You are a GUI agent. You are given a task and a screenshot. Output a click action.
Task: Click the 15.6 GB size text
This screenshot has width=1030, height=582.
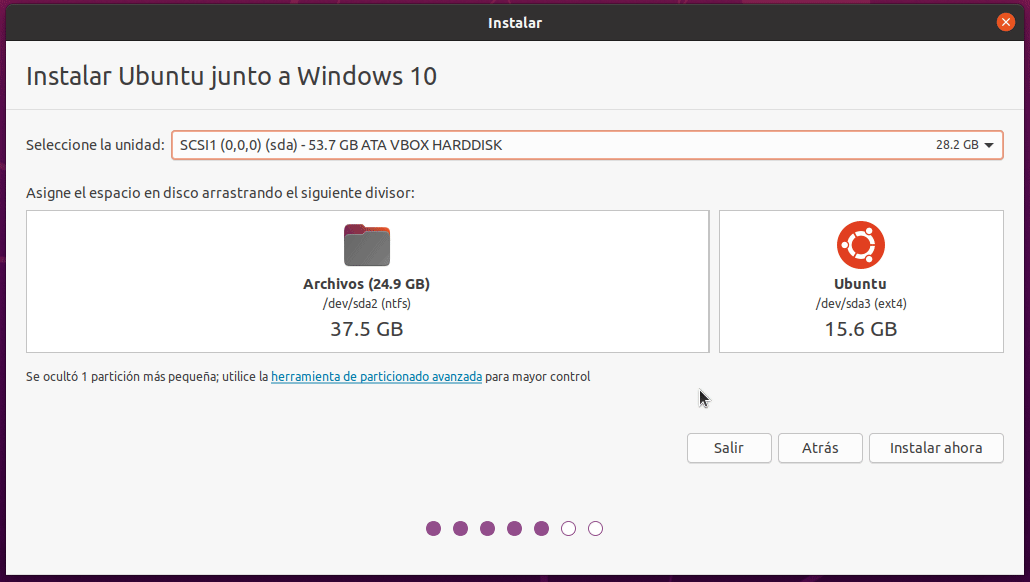[861, 329]
